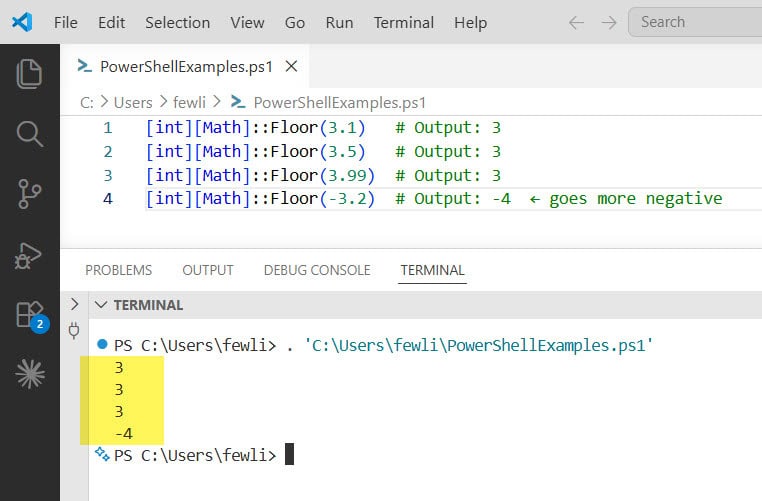Close the PowerShellExamples.ps1 tab
Image resolution: width=762 pixels, height=501 pixels.
pos(291,66)
